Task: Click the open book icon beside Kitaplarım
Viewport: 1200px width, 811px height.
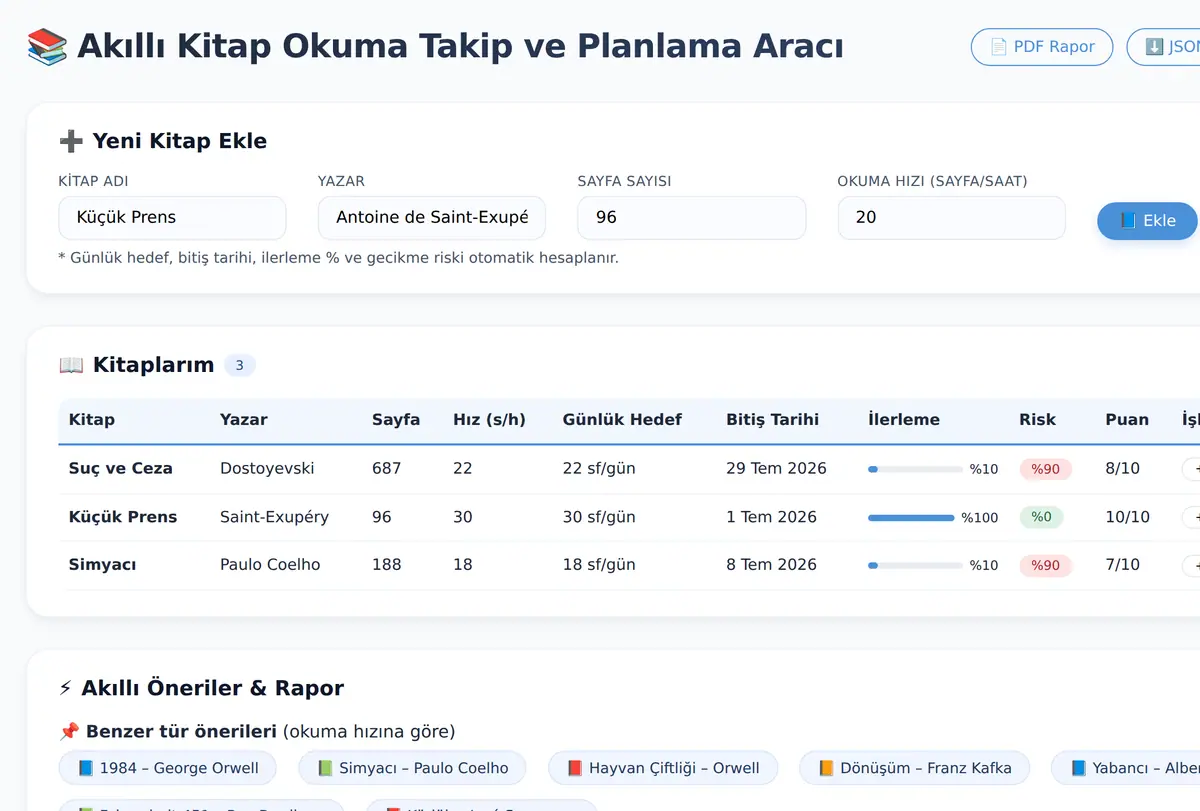Action: click(71, 365)
